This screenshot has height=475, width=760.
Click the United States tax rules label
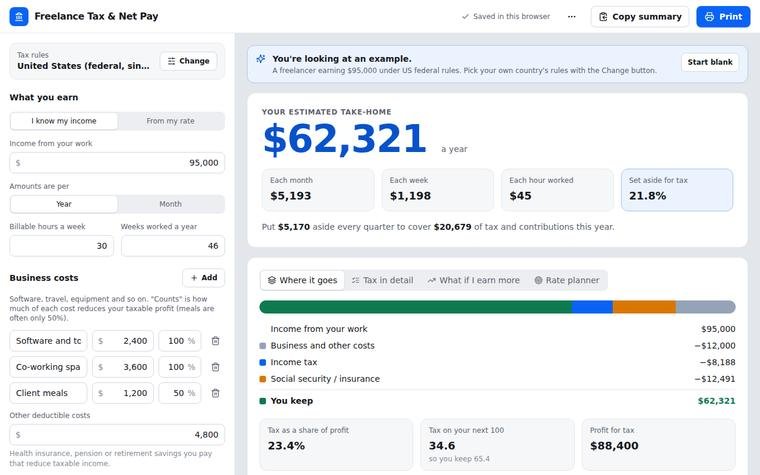click(83, 66)
